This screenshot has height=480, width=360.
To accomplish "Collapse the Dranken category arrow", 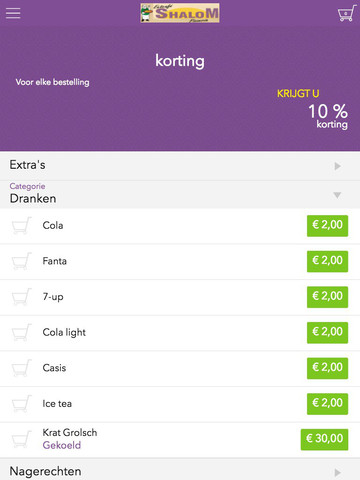I will (x=337, y=195).
